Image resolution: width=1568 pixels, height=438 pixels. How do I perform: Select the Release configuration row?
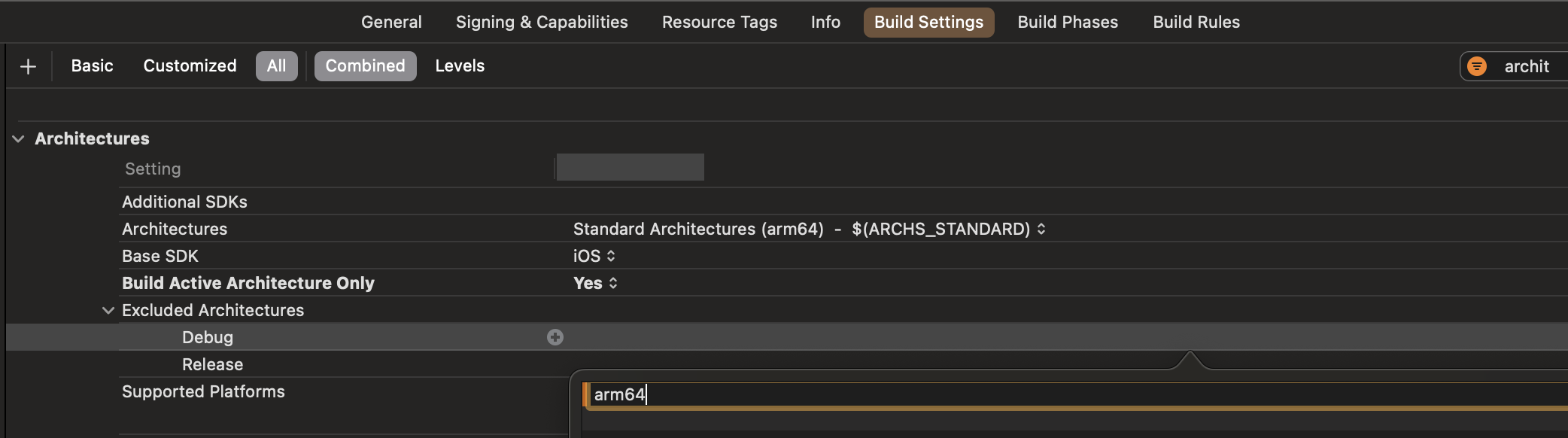[x=212, y=364]
